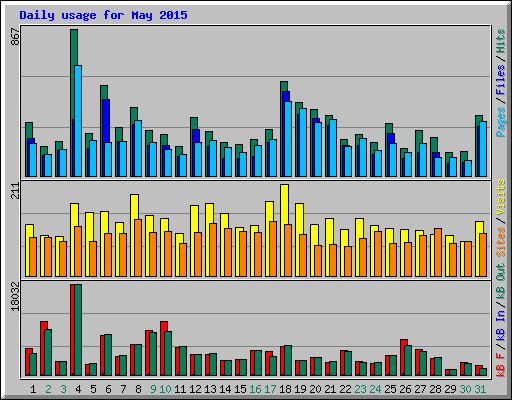Click the 'Sites' legend label

[501, 242]
